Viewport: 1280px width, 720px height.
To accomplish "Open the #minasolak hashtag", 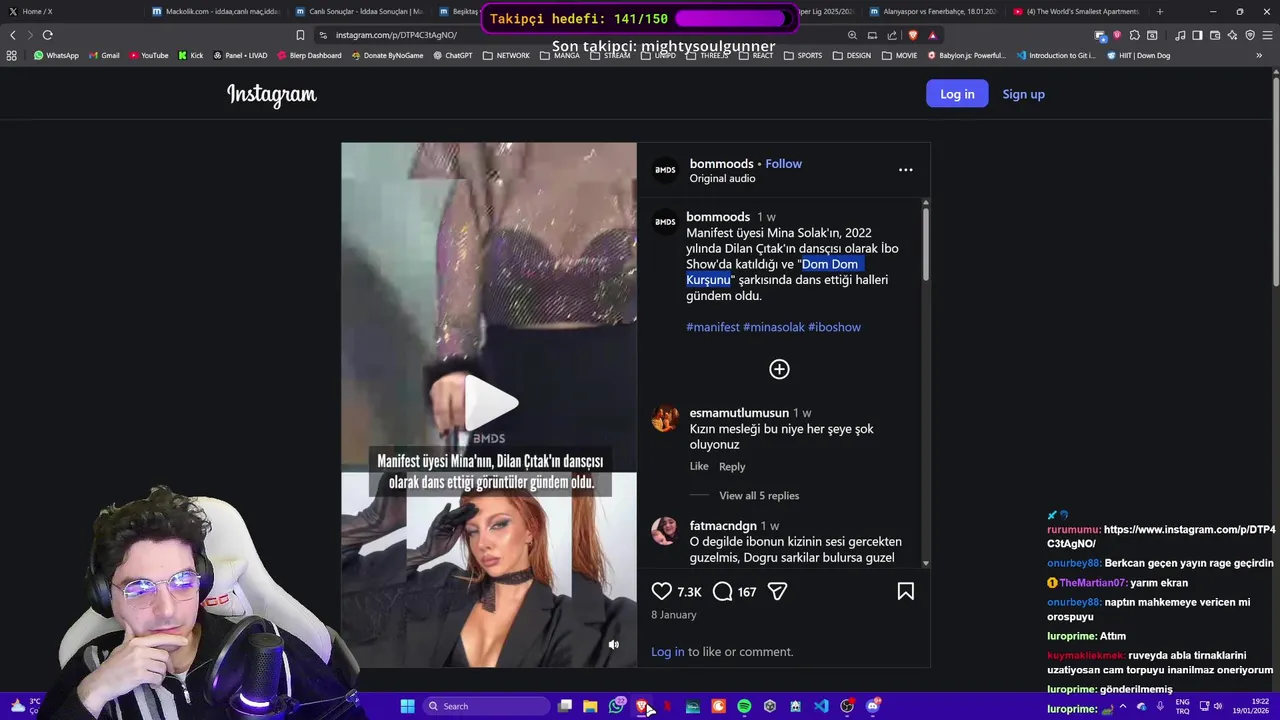I will coord(774,327).
